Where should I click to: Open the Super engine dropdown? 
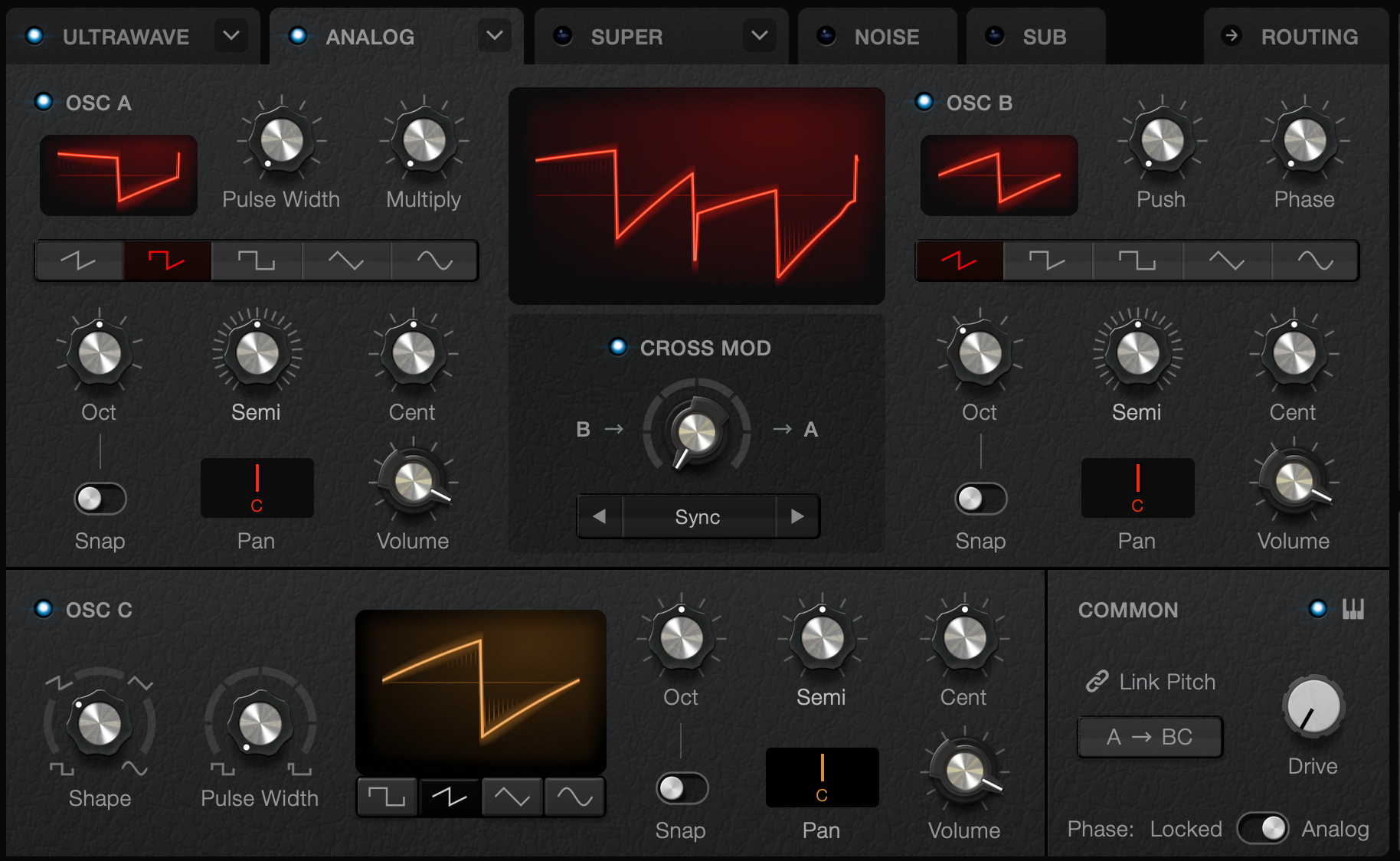click(760, 35)
